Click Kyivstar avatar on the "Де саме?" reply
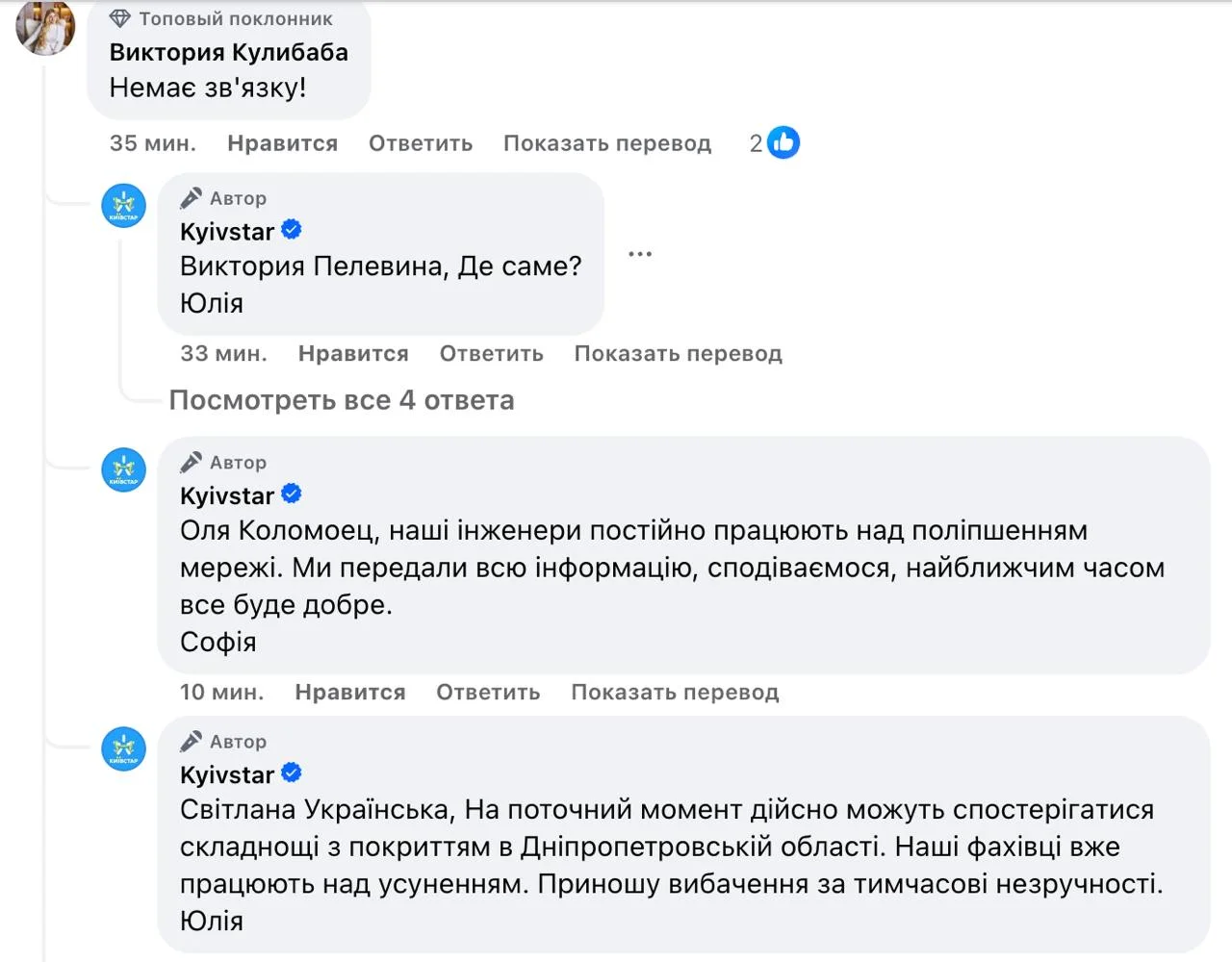Image resolution: width=1232 pixels, height=962 pixels. tap(124, 206)
